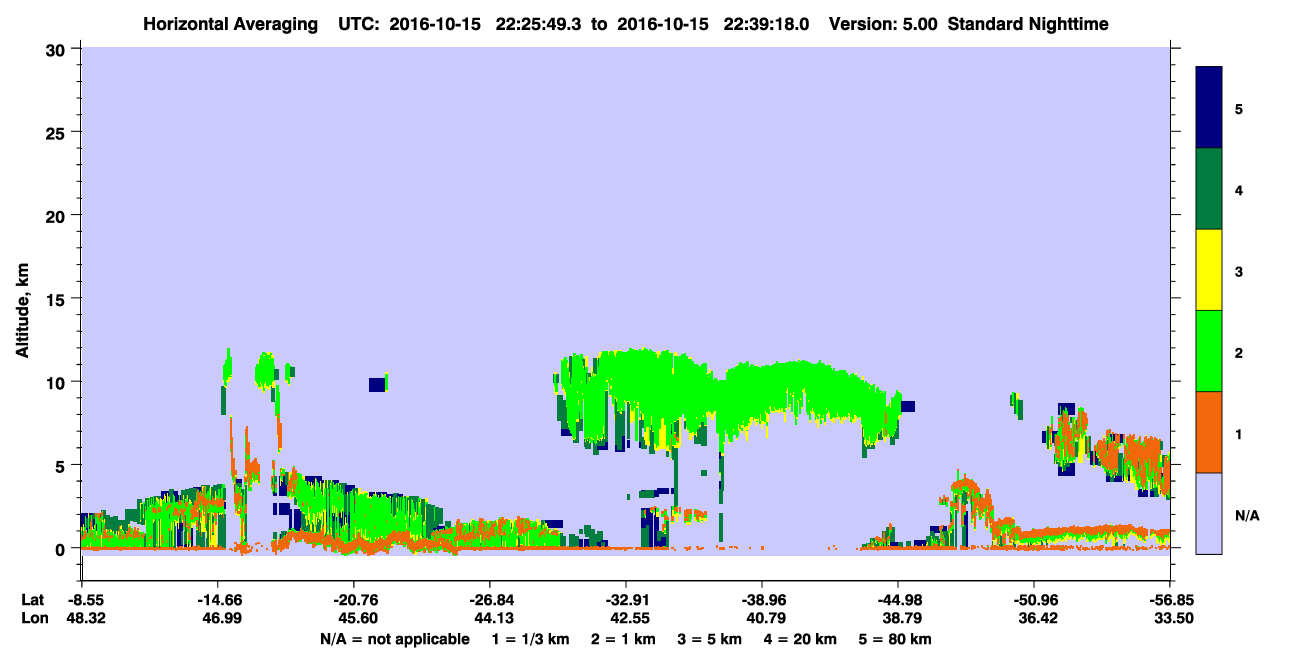Viewport: 1300px width, 667px height.
Task: Click the yellow colorbar segment labeled 3
Action: pos(1209,270)
